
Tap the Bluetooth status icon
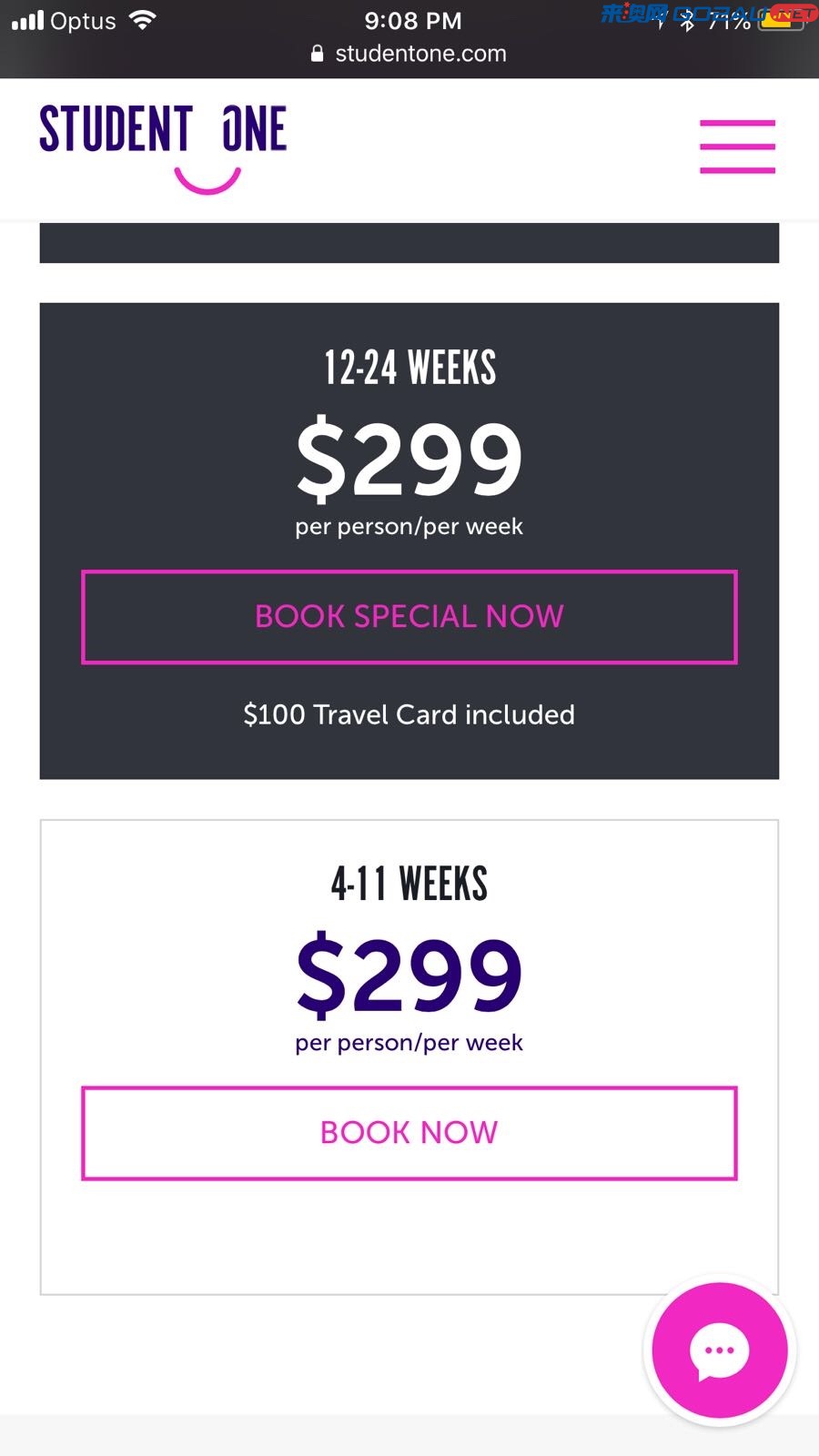click(x=688, y=21)
